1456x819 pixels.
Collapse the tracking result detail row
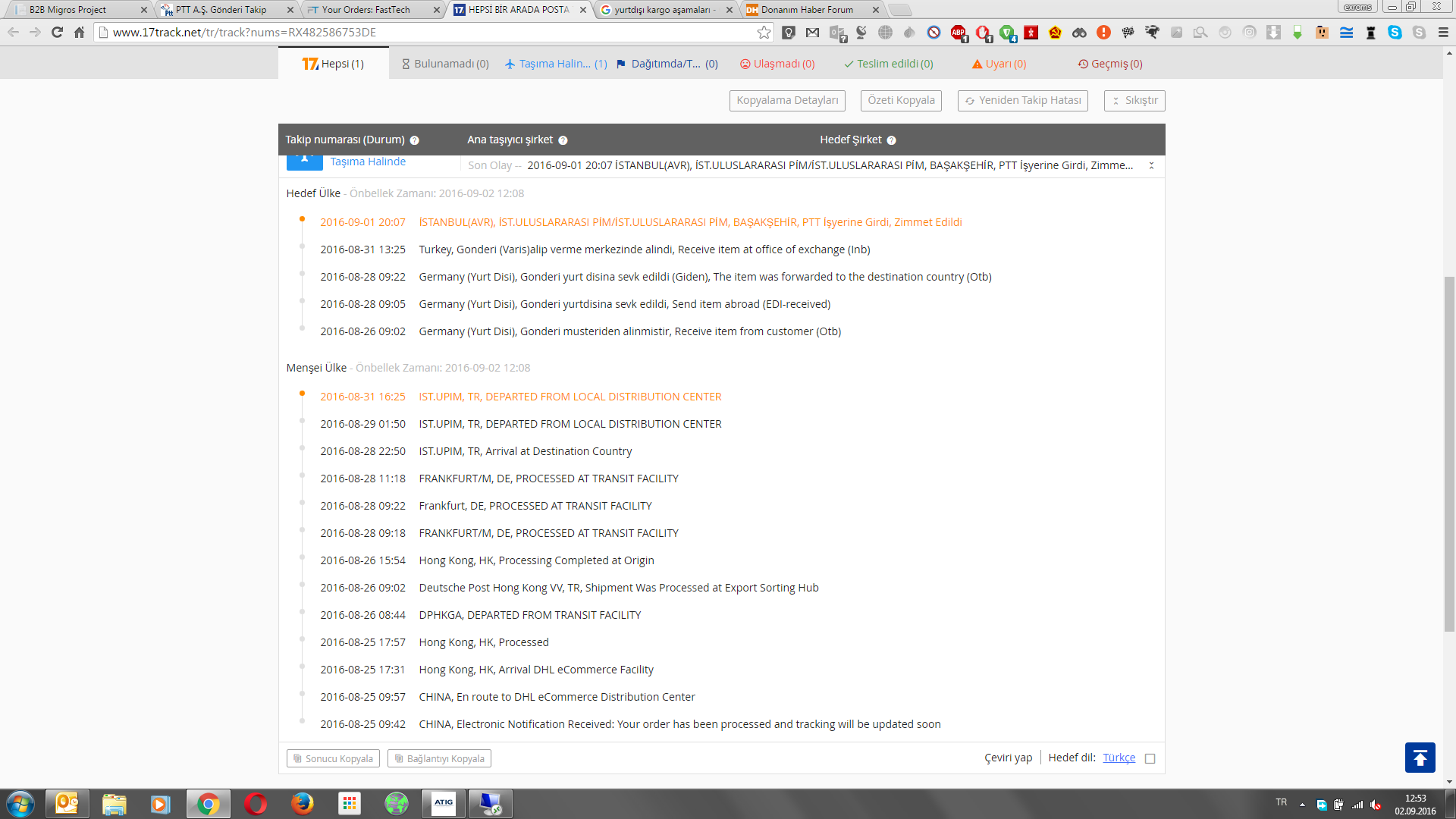(1151, 165)
